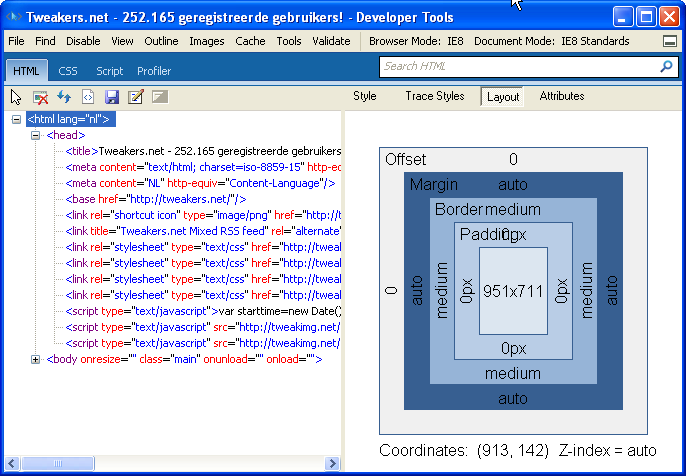Open the Images menu

point(206,41)
